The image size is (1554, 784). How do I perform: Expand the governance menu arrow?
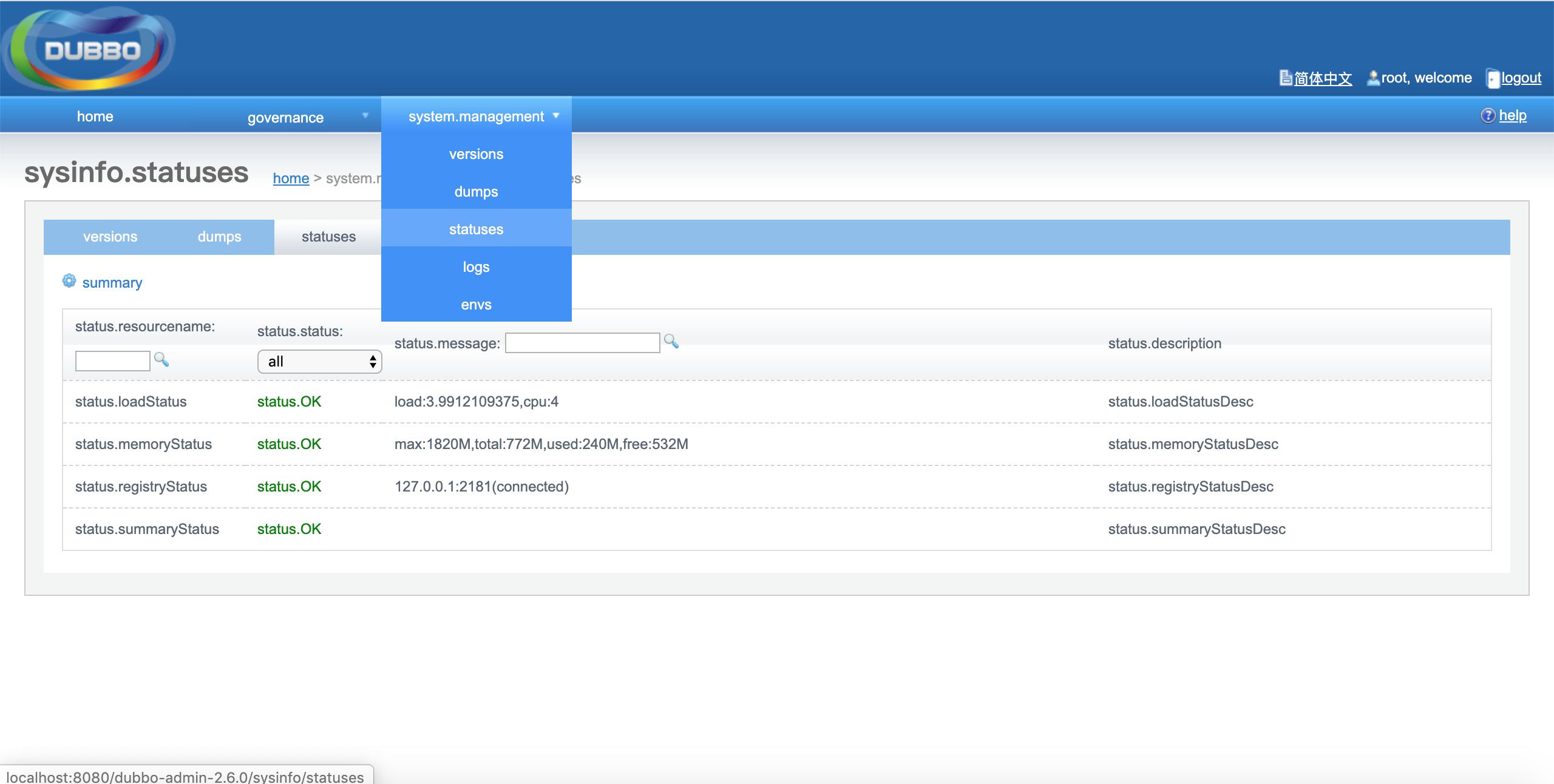coord(365,115)
